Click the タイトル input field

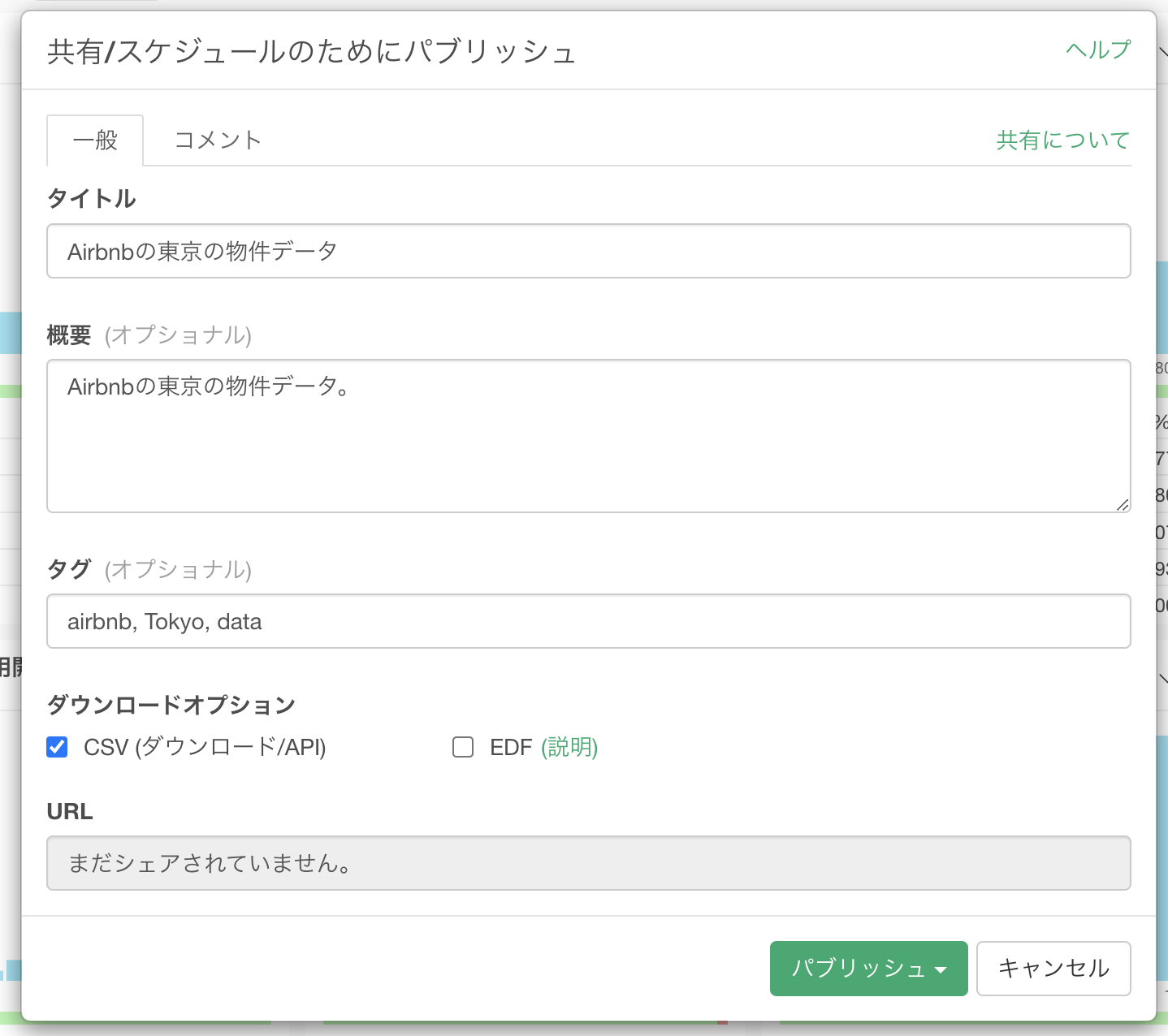[589, 251]
